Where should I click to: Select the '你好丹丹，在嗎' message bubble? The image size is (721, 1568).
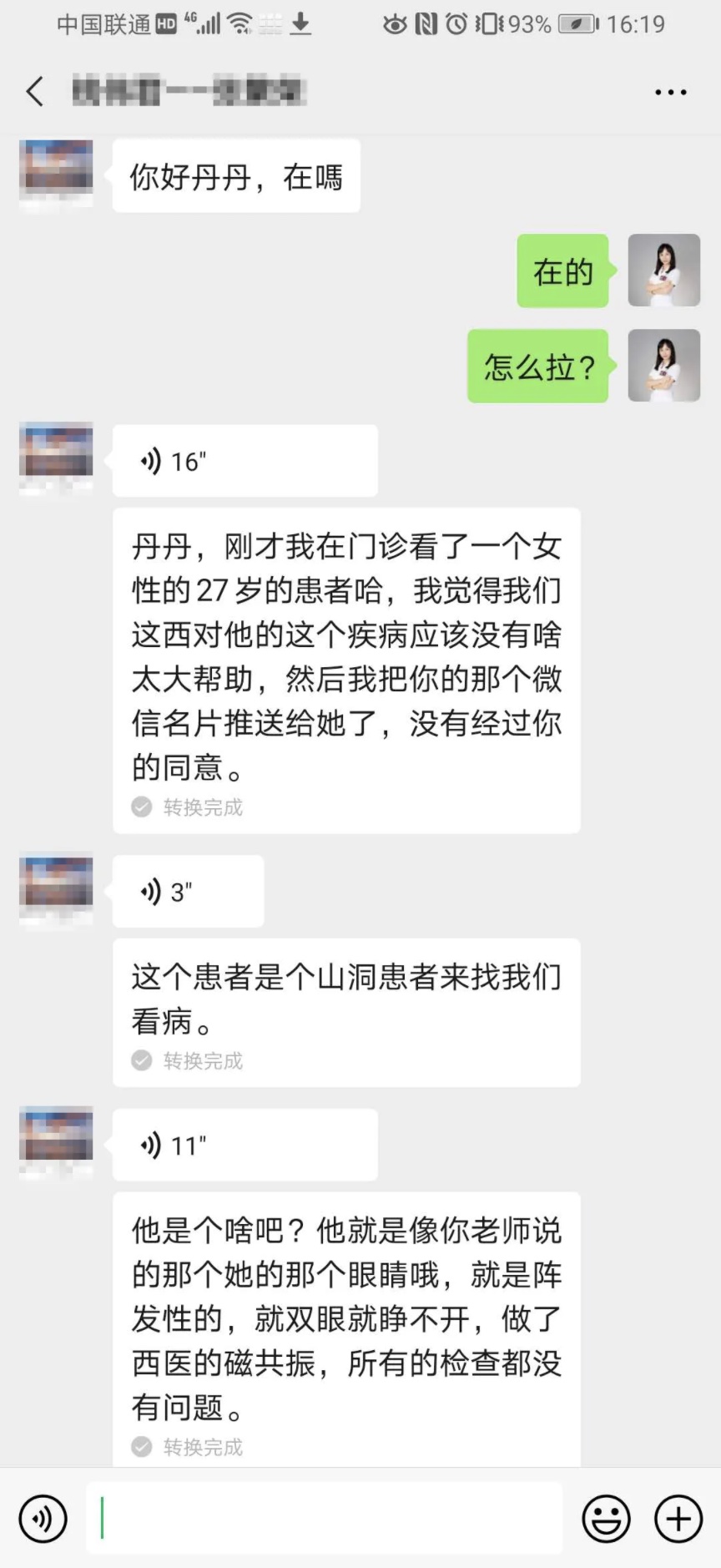point(236,175)
